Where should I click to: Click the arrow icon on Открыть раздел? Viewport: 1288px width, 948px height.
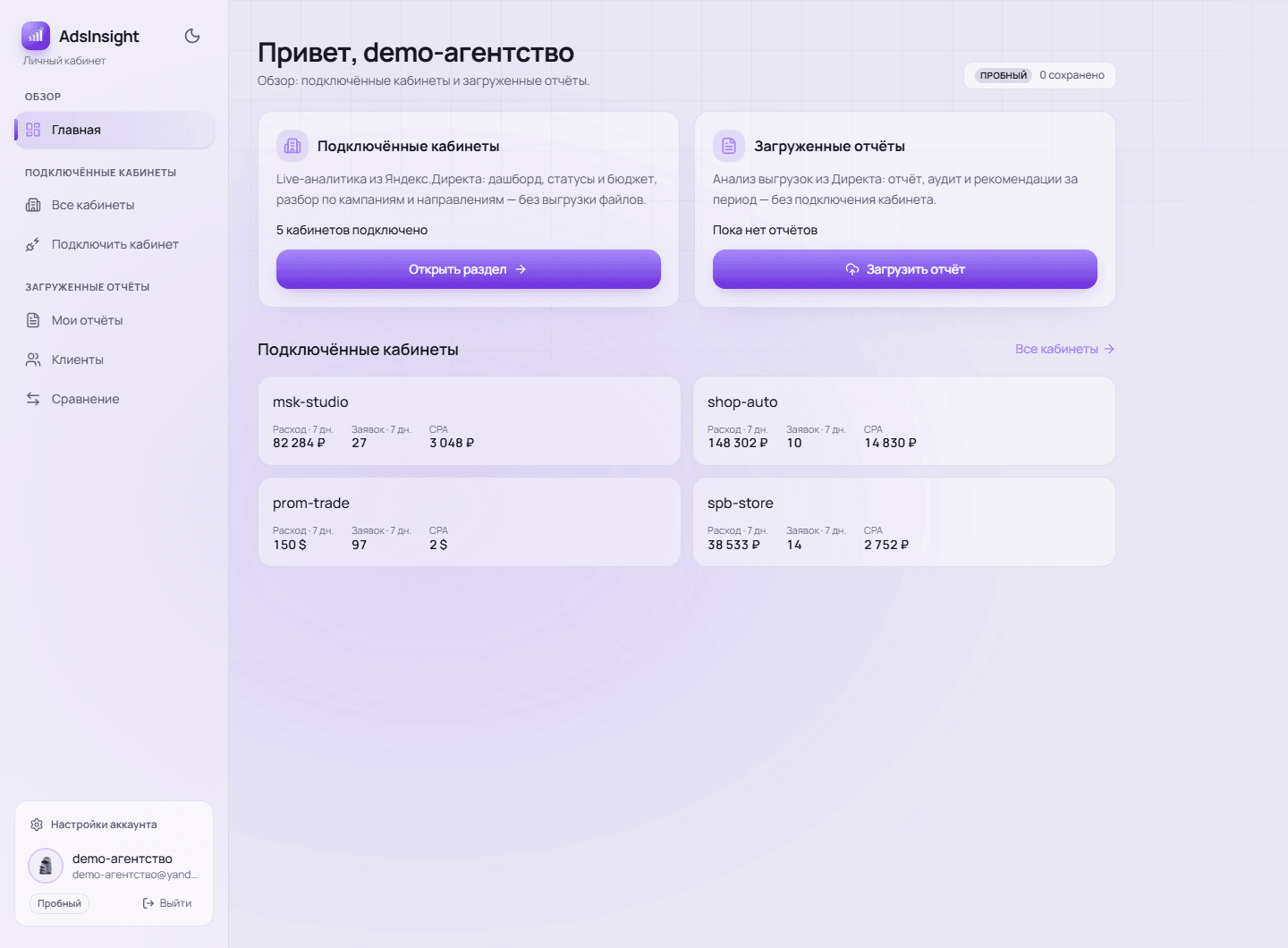pyautogui.click(x=521, y=269)
